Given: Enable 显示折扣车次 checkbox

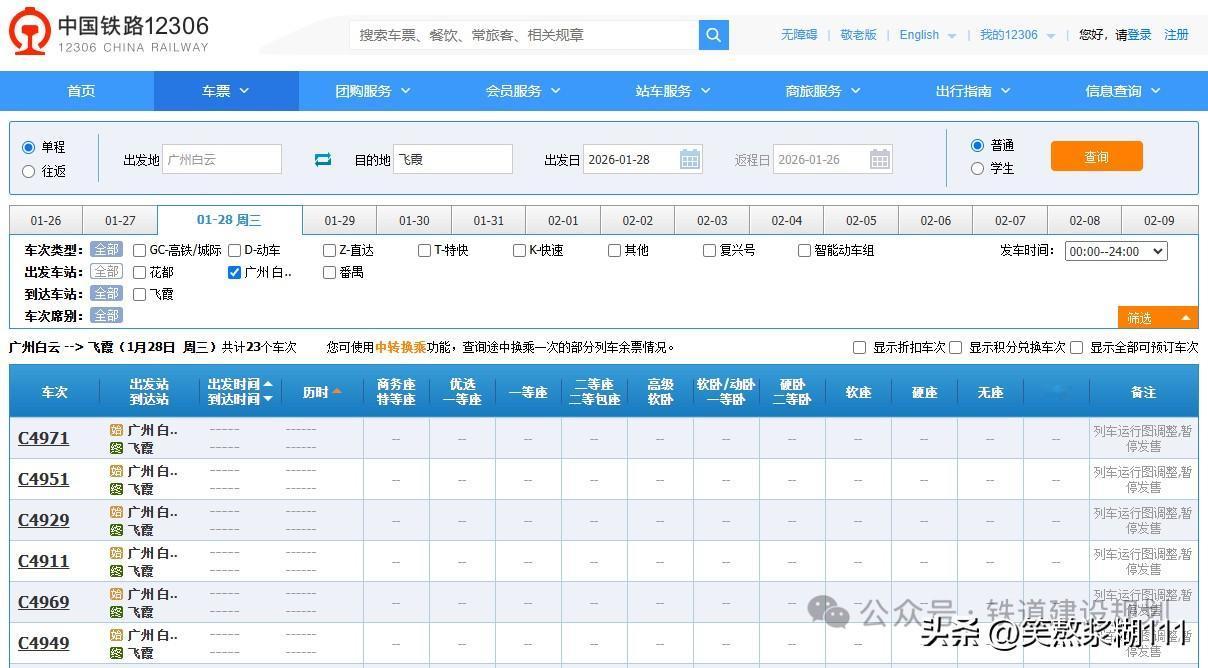Looking at the screenshot, I should pyautogui.click(x=859, y=347).
